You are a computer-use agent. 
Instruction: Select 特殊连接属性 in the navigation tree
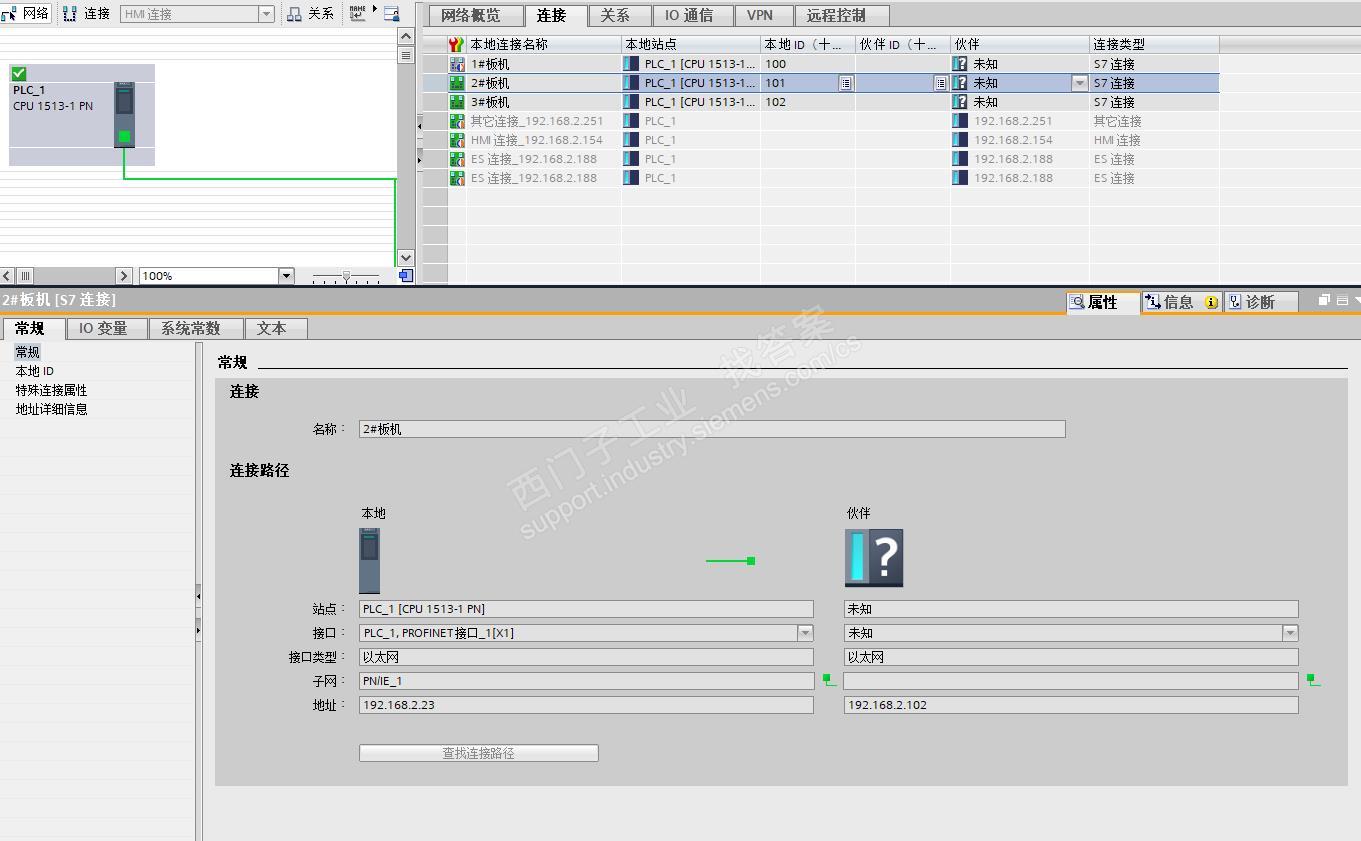tap(51, 390)
